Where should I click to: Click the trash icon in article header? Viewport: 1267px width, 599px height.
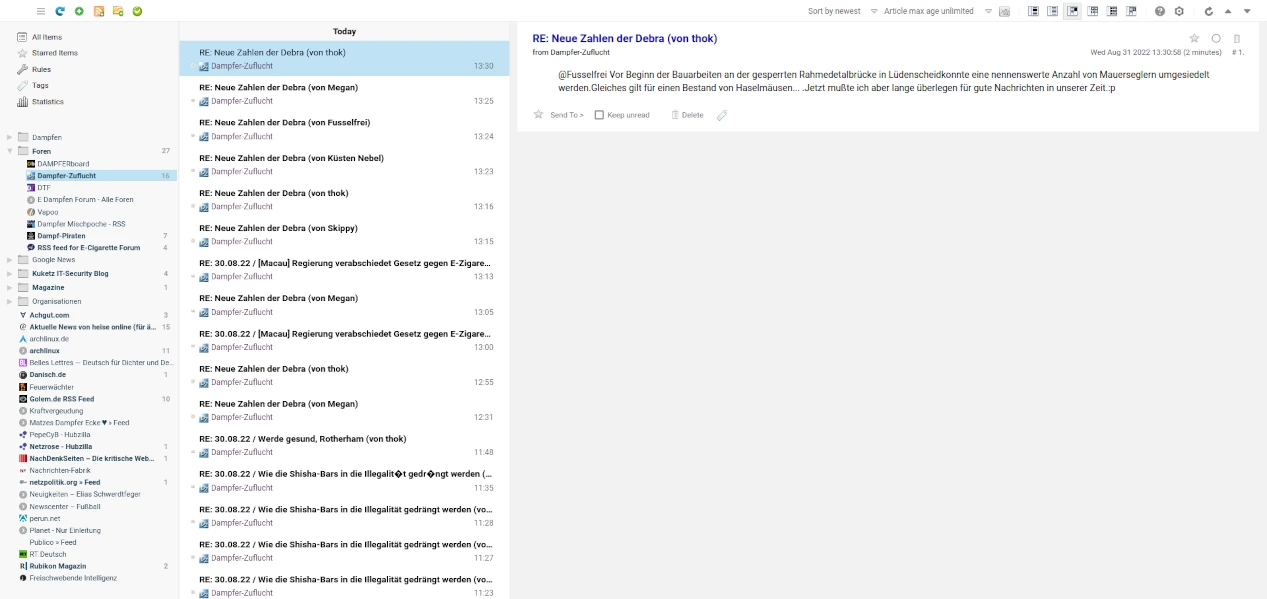tap(1237, 38)
